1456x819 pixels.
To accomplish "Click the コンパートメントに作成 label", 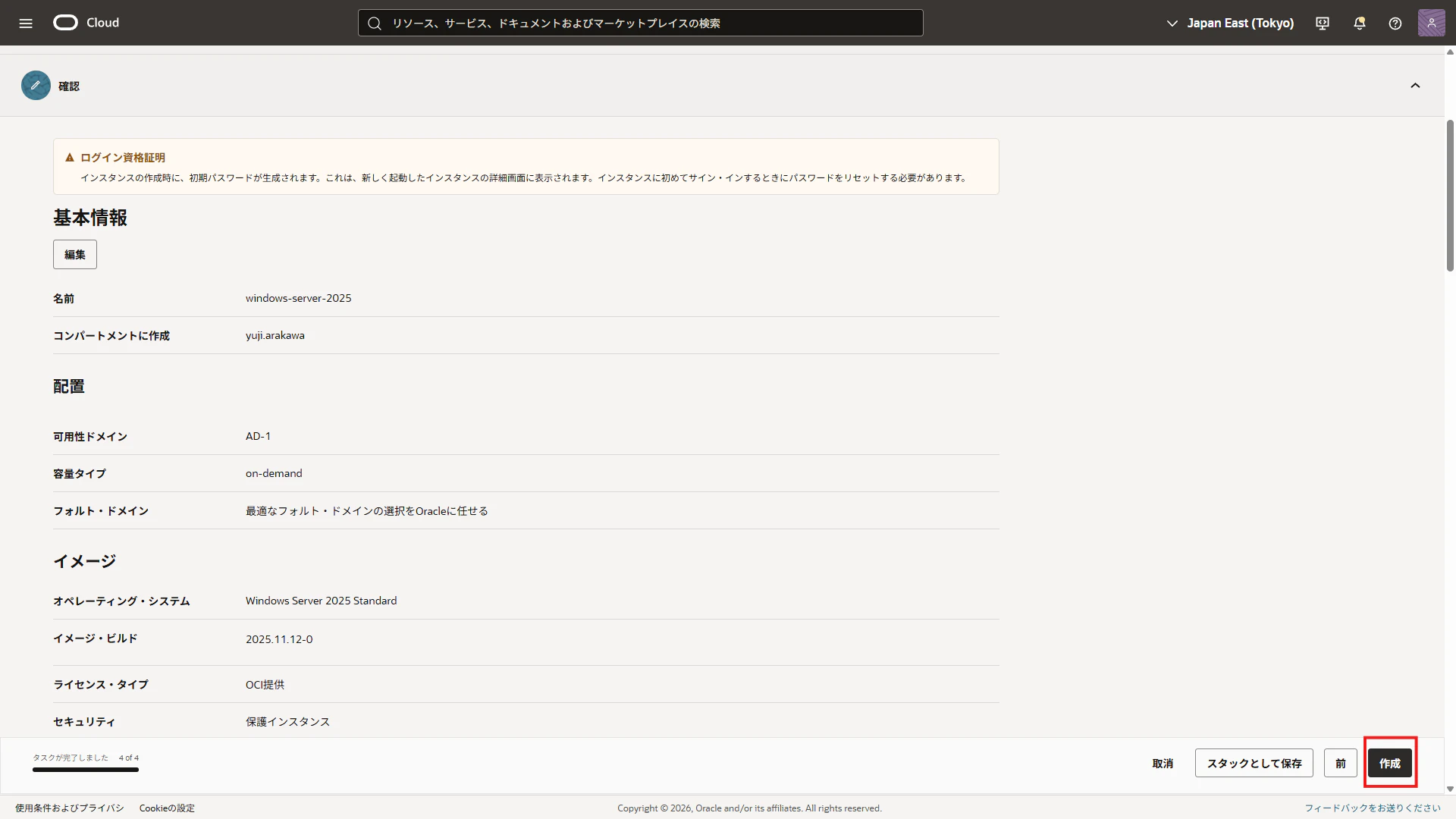I will pos(111,336).
